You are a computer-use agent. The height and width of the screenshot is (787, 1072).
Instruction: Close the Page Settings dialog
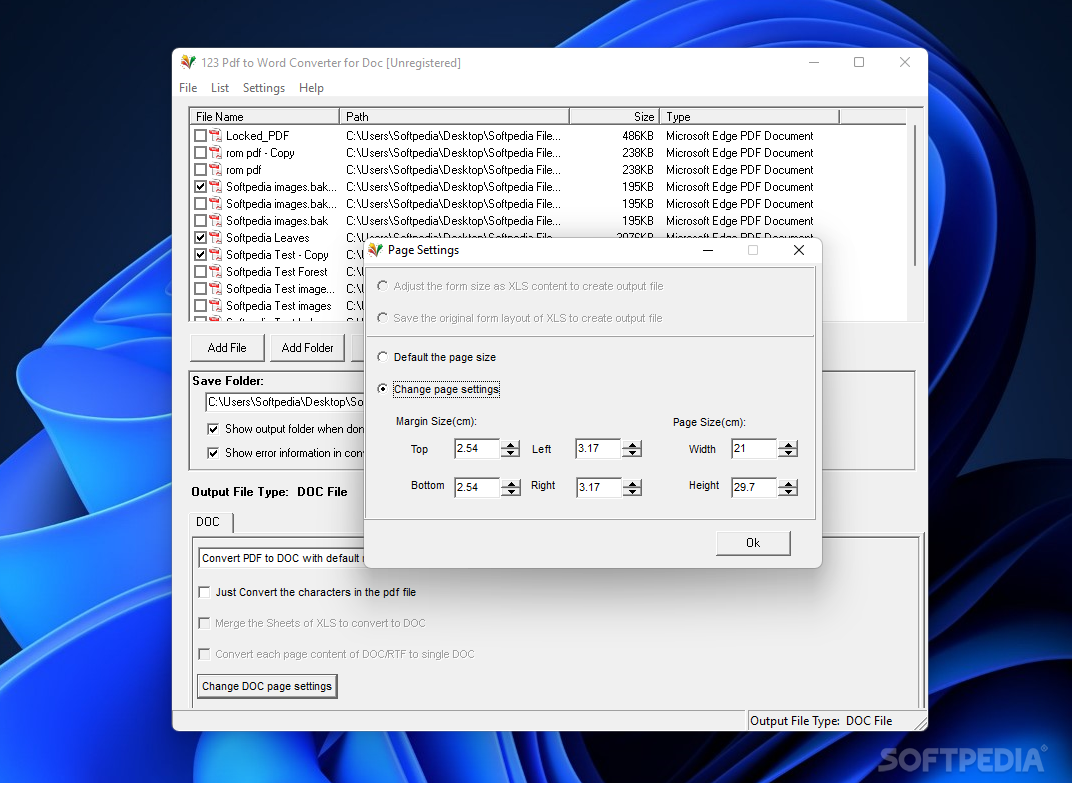point(799,250)
